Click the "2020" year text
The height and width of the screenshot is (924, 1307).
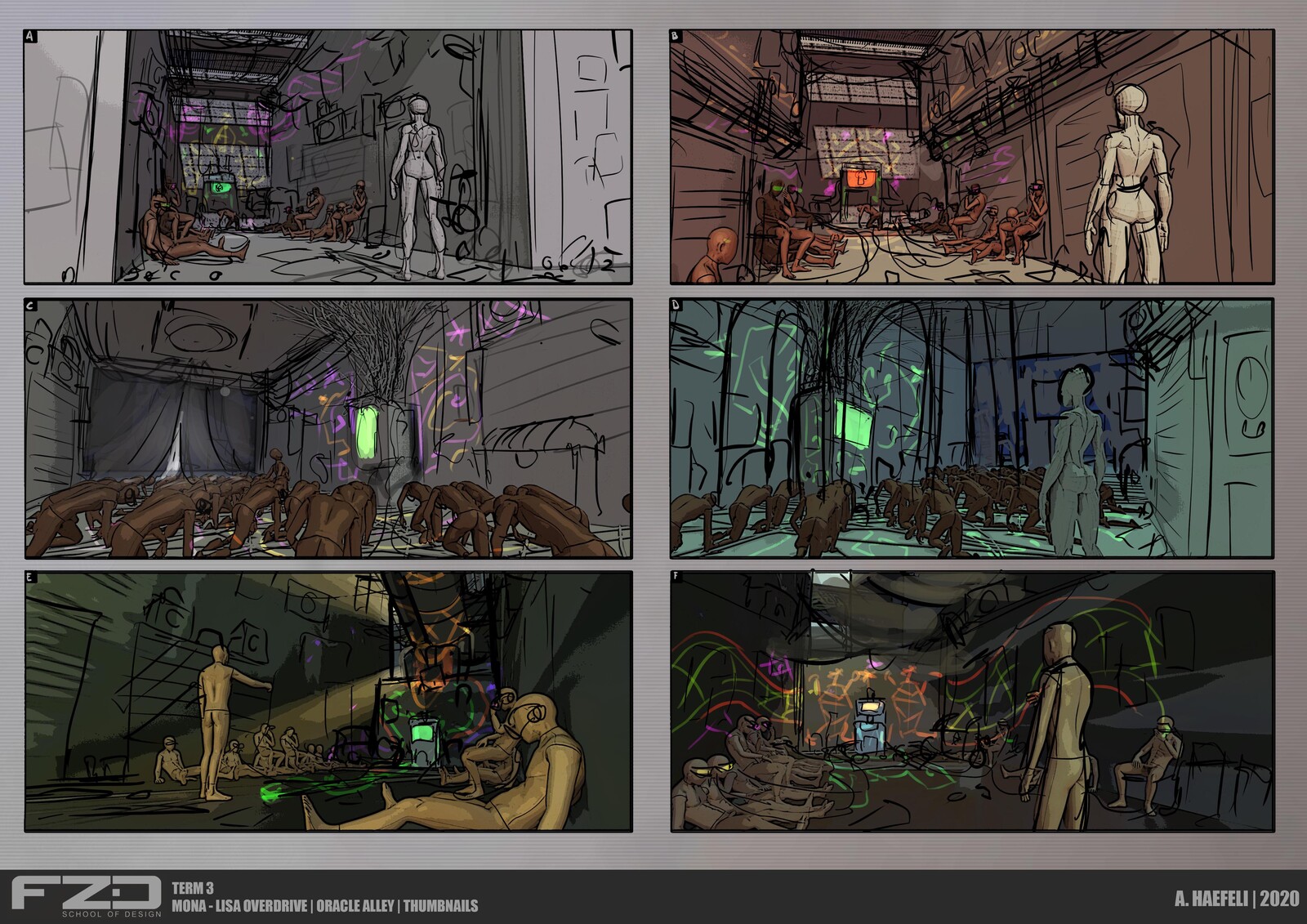coord(1279,899)
